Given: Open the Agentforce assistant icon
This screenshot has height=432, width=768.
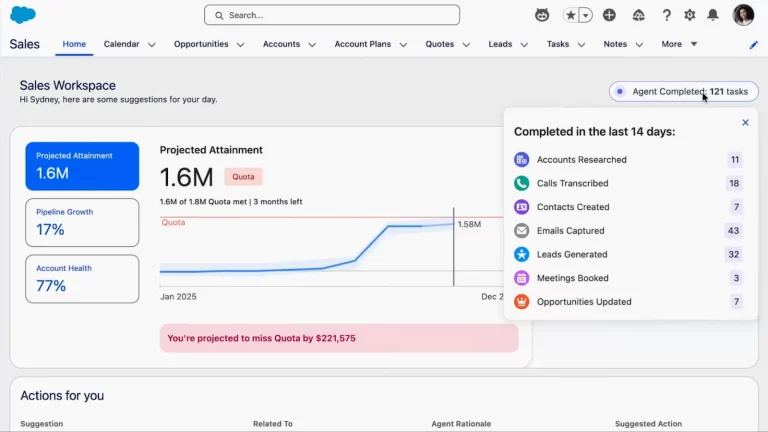Looking at the screenshot, I should [x=541, y=15].
